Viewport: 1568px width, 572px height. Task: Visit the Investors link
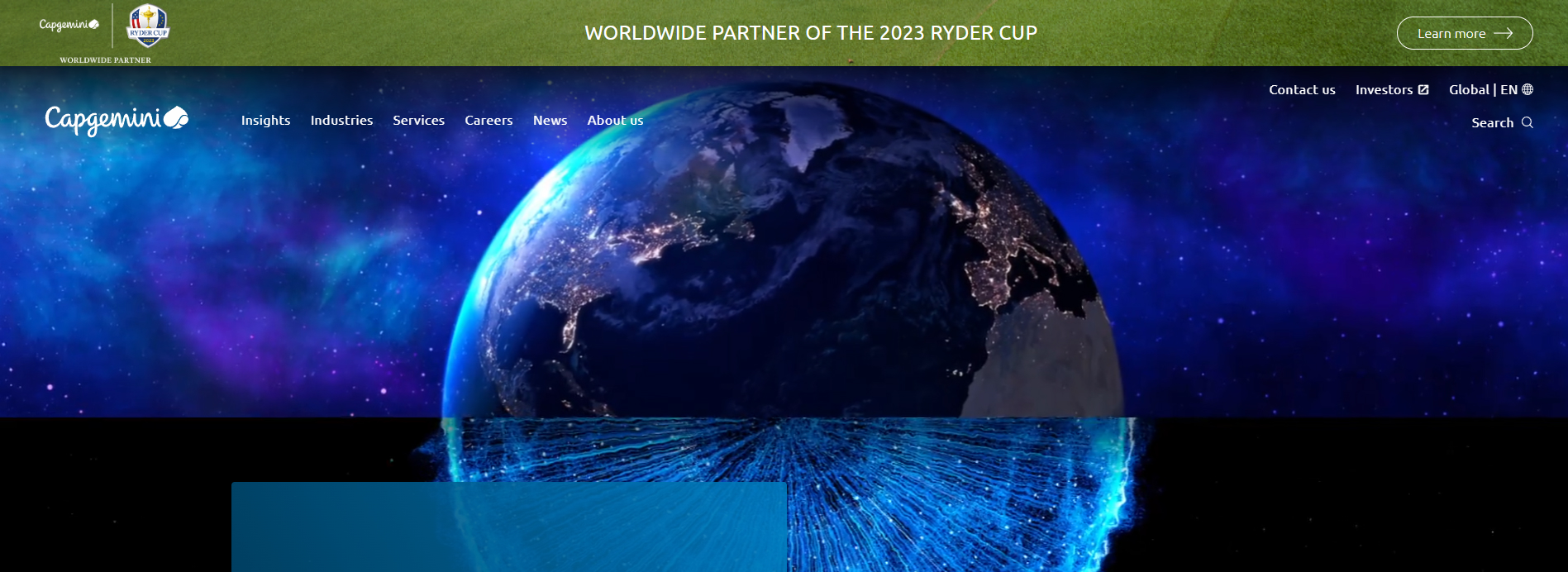[1392, 89]
